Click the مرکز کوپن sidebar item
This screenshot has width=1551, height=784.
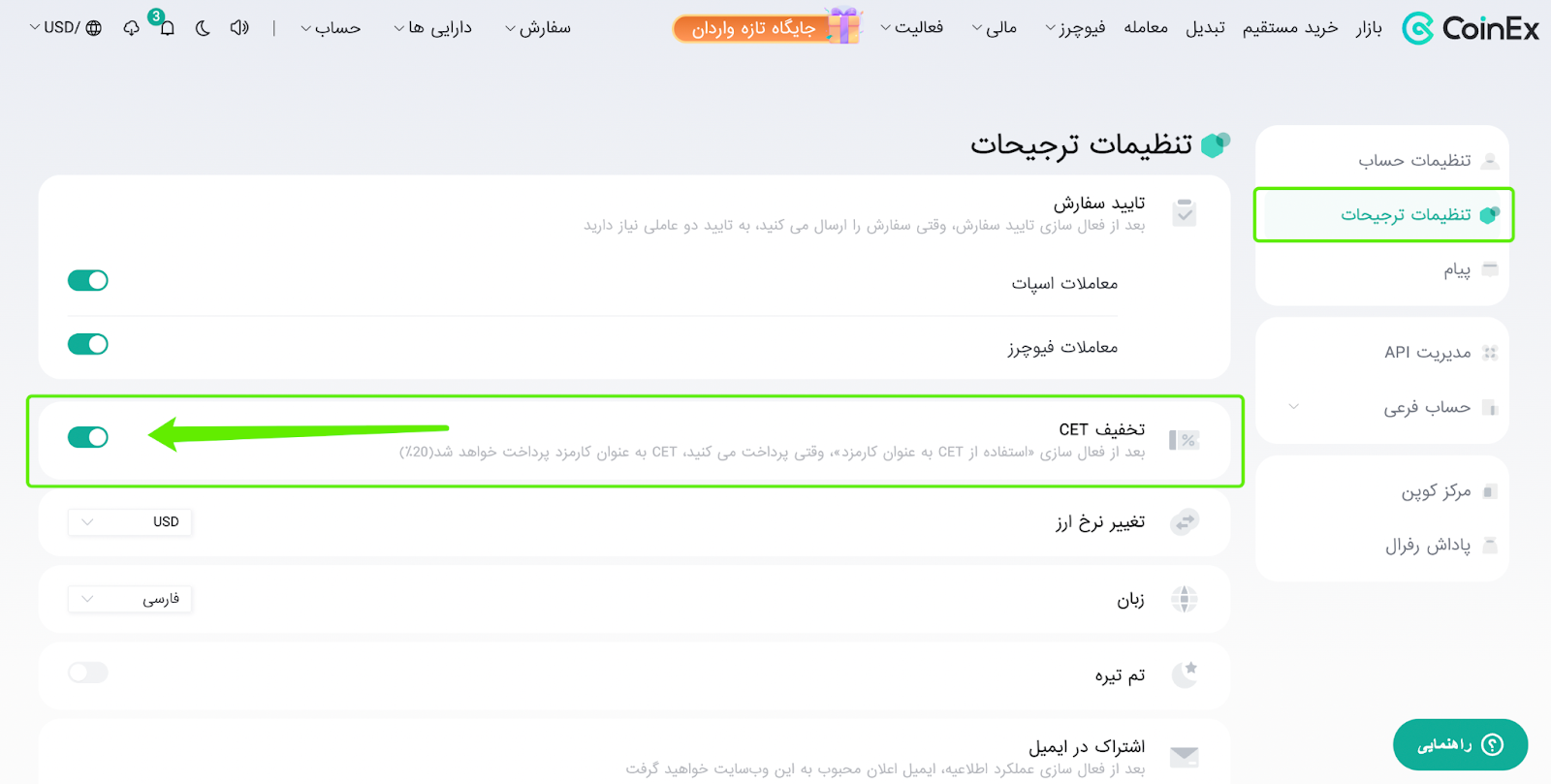1436,491
